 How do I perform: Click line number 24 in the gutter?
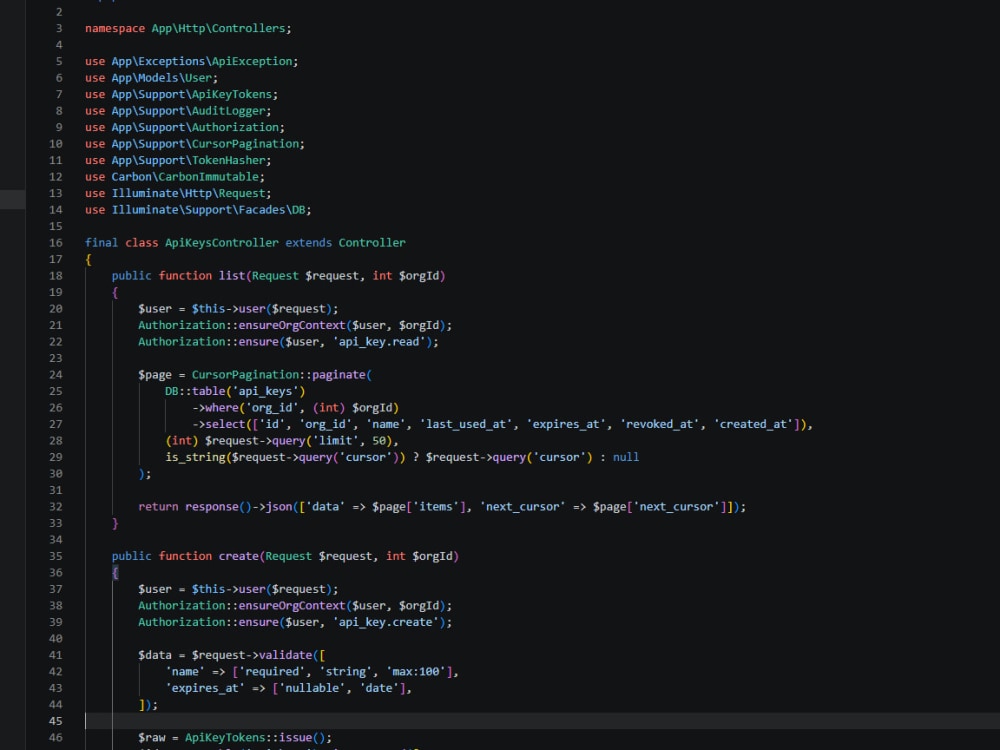(55, 375)
